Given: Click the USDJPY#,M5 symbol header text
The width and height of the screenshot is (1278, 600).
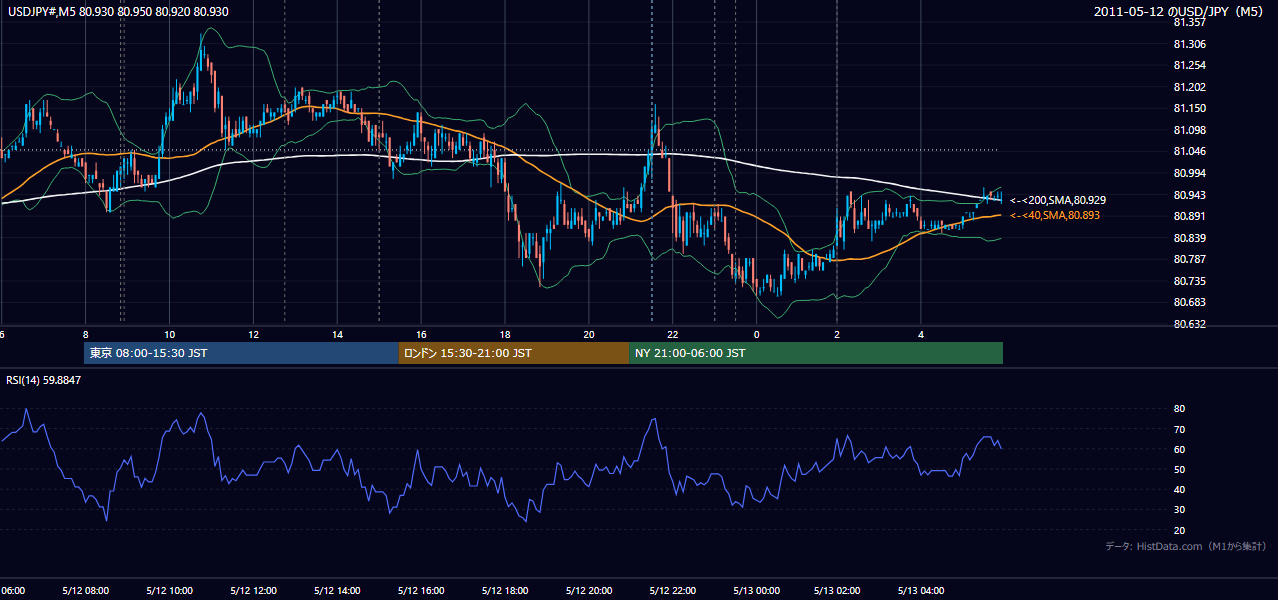Looking at the screenshot, I should pos(116,11).
